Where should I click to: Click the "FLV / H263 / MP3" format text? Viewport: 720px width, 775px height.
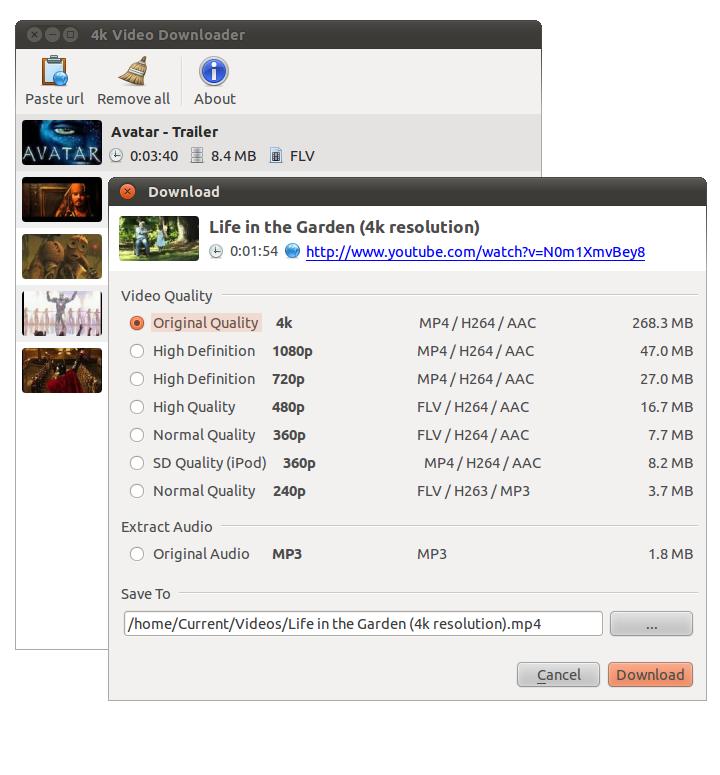[473, 491]
